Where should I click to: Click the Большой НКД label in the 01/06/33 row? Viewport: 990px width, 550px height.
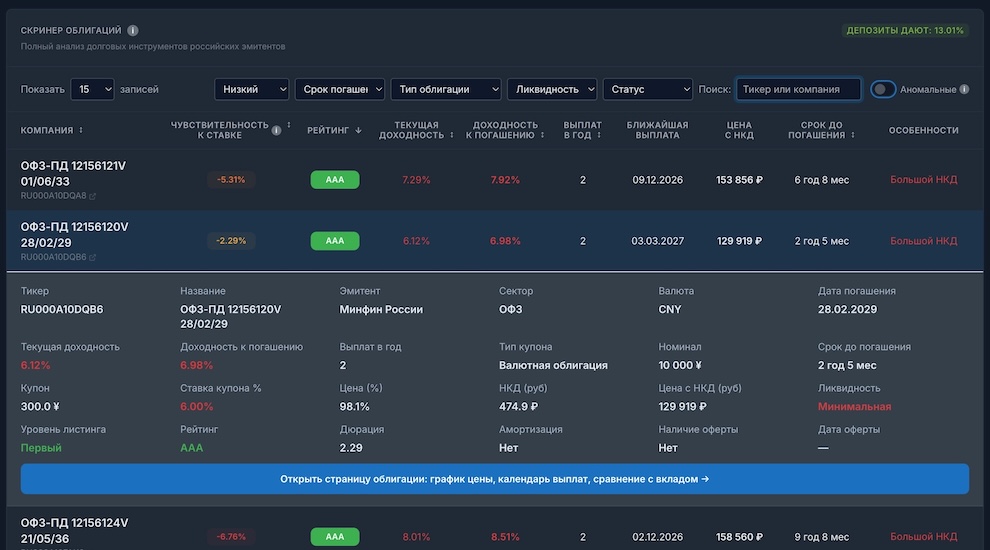924,180
